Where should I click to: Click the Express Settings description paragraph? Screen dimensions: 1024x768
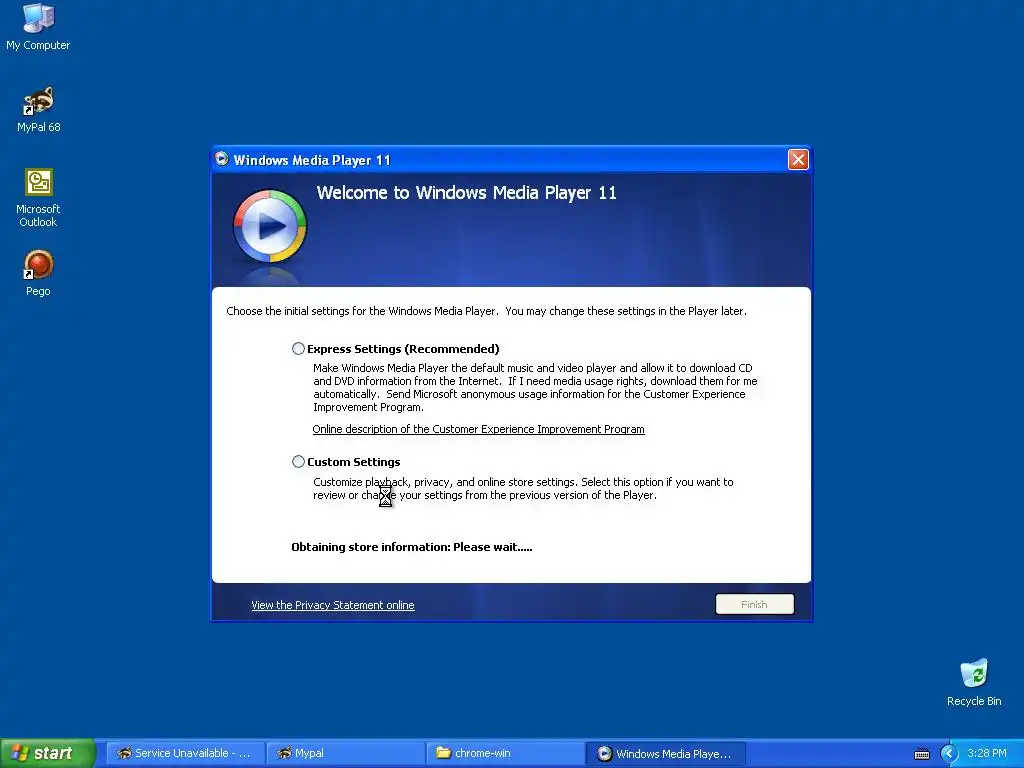point(535,387)
